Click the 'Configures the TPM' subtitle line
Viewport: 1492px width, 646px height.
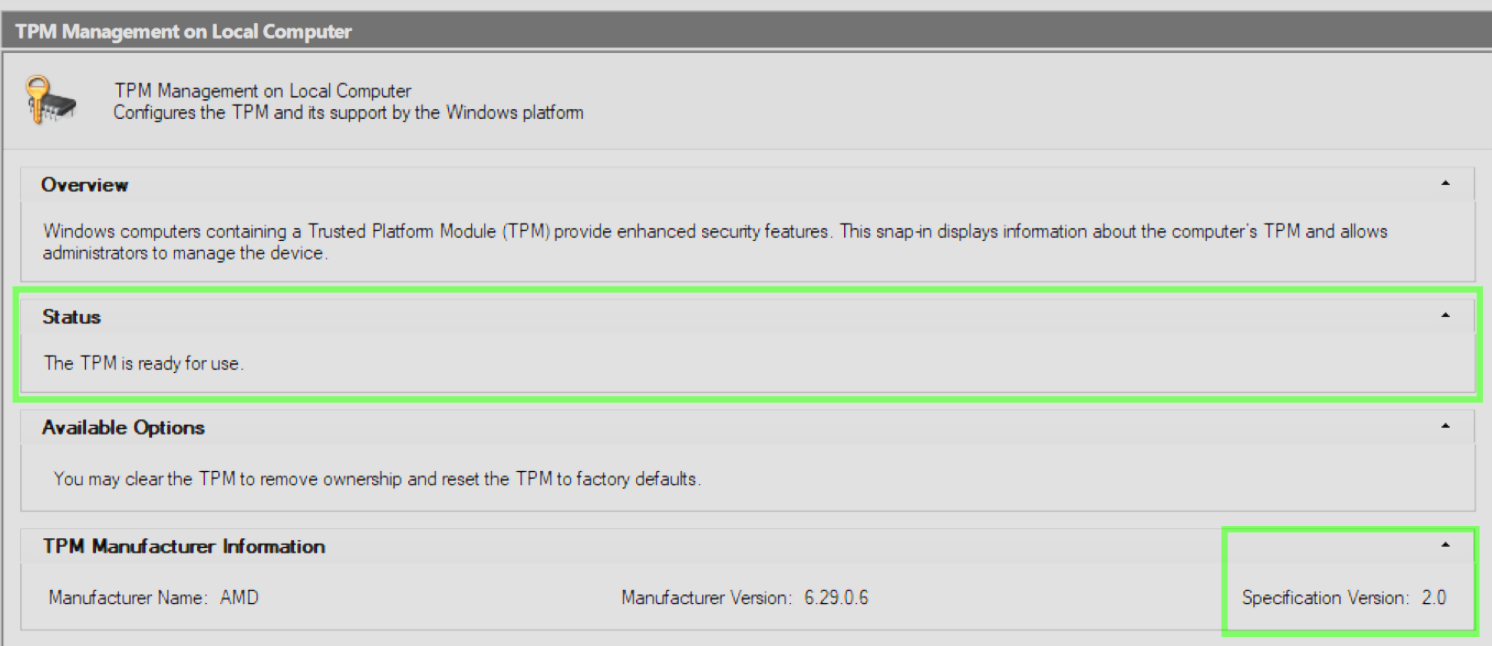pyautogui.click(x=348, y=112)
